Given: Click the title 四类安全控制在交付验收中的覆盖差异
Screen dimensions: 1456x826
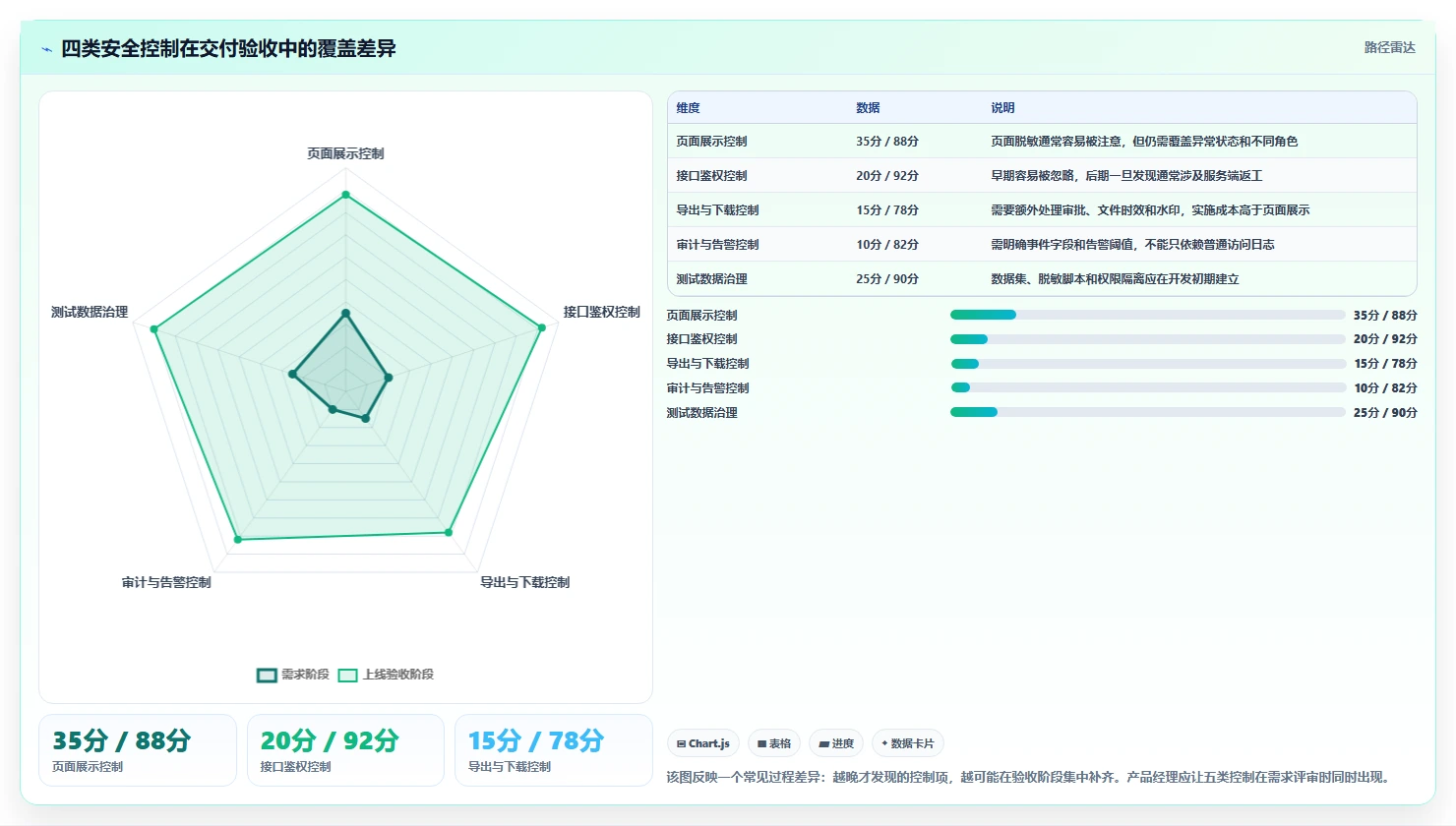Looking at the screenshot, I should click(x=228, y=49).
